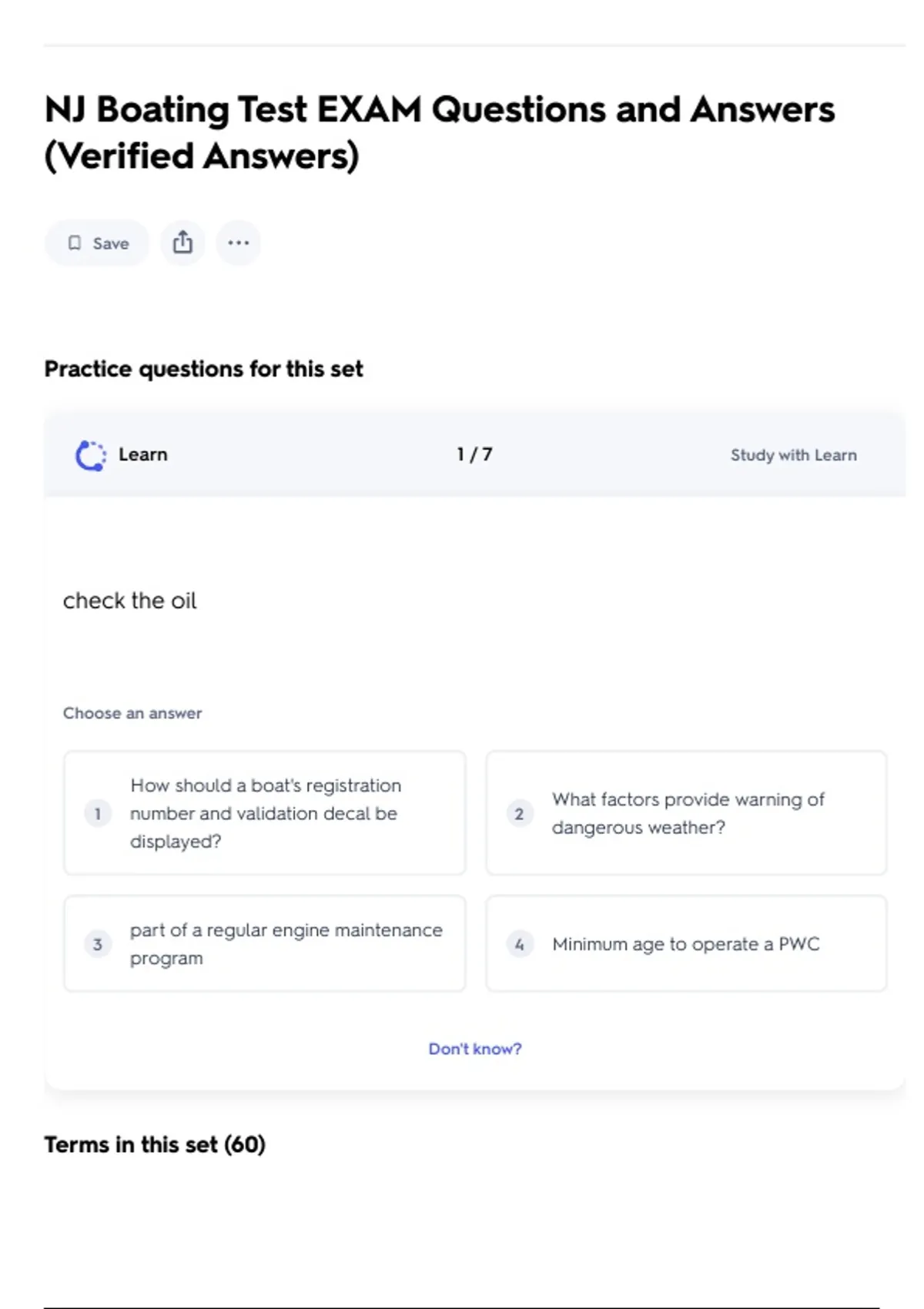Click the Learn circular logo icon

[91, 455]
